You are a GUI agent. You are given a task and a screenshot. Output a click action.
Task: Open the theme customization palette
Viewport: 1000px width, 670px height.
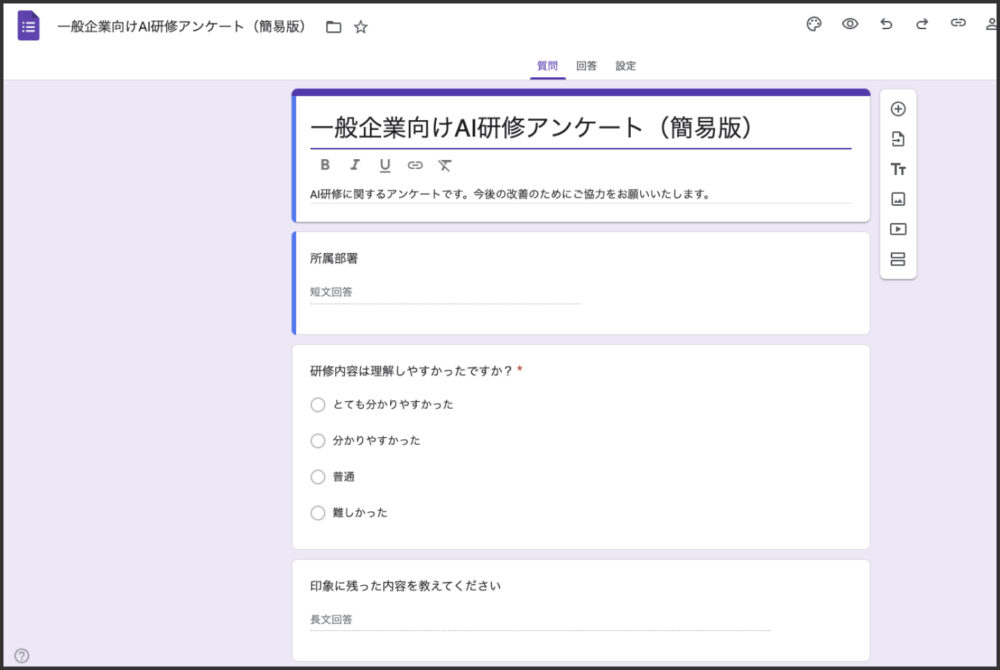coord(814,23)
